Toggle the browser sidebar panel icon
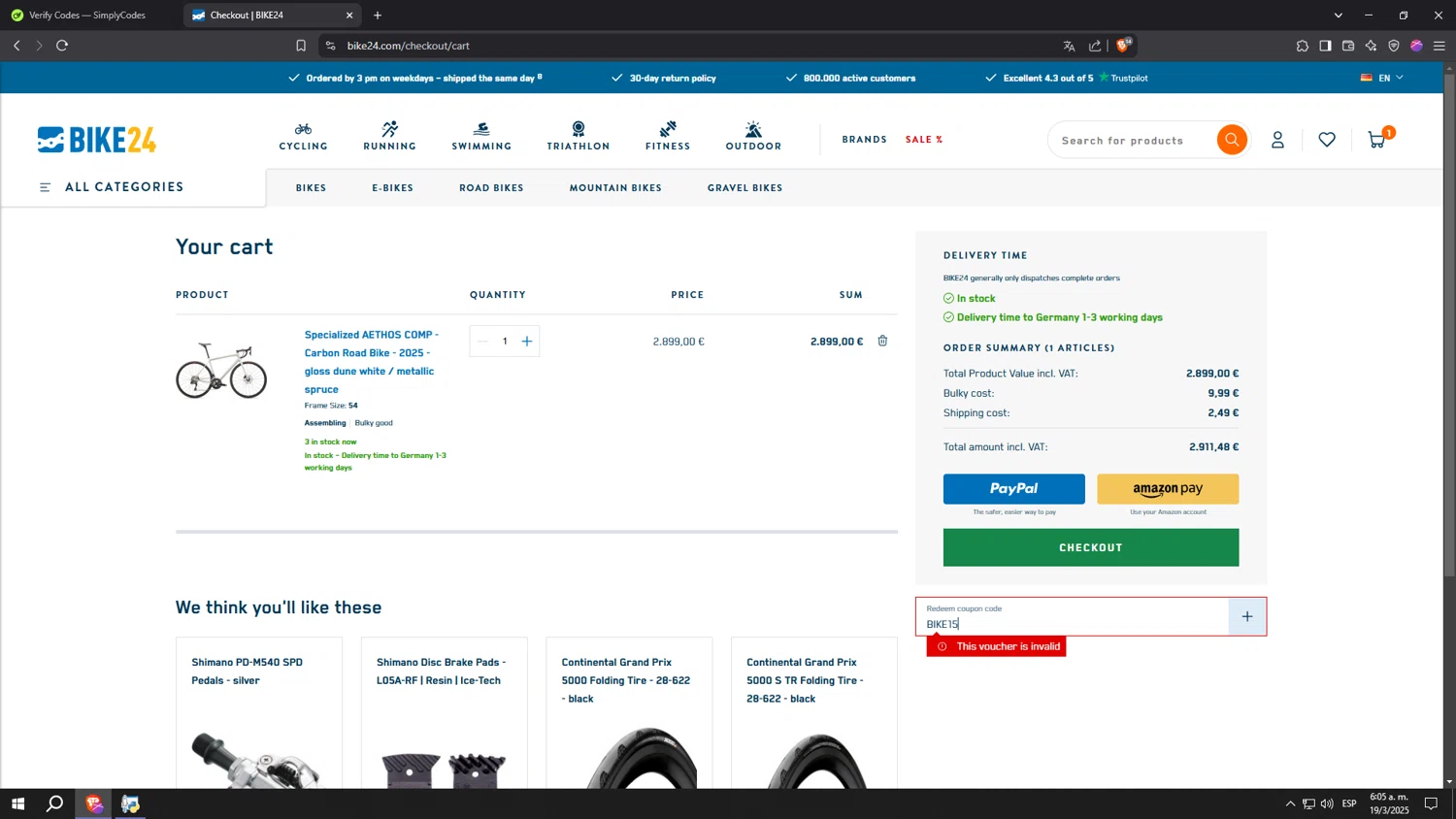The image size is (1456, 819). [x=1325, y=46]
